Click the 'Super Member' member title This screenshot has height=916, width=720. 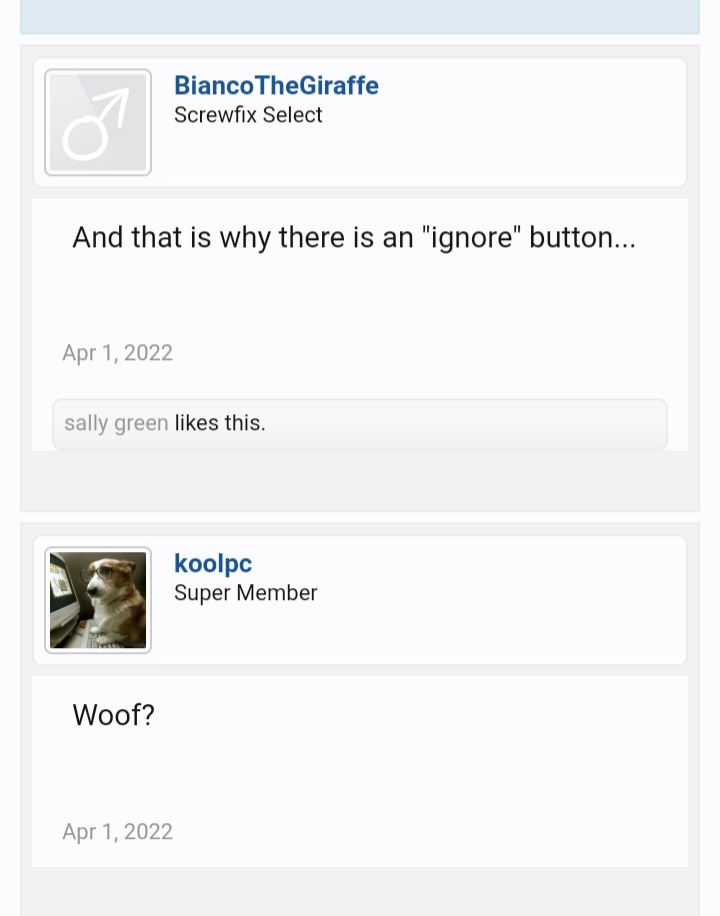[x=245, y=592]
